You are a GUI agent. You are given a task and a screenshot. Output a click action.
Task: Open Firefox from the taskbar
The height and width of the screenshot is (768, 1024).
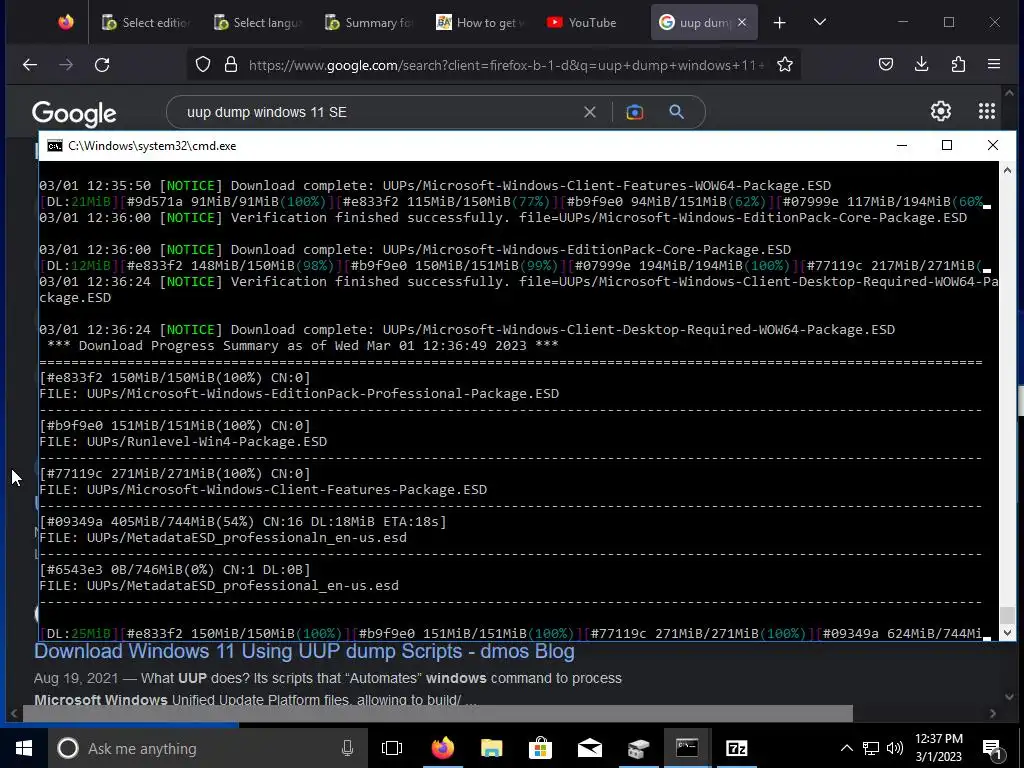coord(442,748)
